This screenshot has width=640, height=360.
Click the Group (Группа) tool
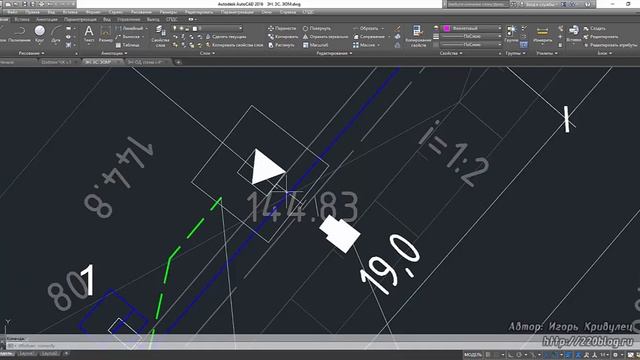tap(511, 34)
